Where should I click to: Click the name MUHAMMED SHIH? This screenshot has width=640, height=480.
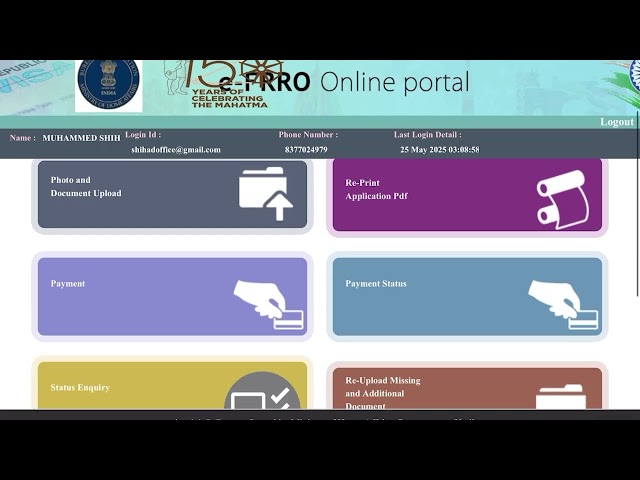click(81, 138)
